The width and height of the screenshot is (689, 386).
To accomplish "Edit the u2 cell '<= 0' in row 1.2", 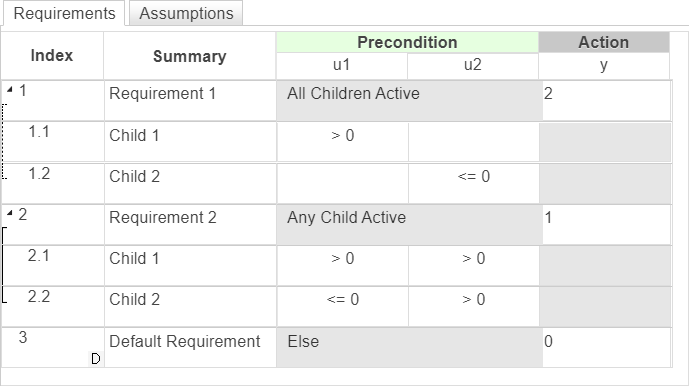I will click(x=474, y=183).
